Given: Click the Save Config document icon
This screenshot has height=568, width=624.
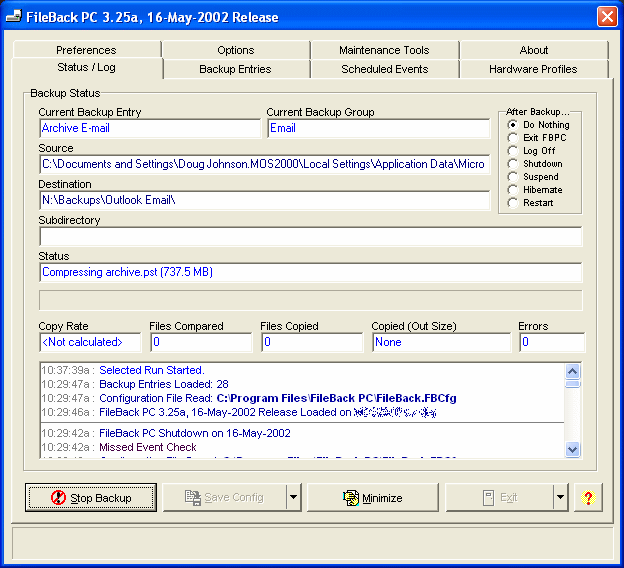Looking at the screenshot, I should click(x=193, y=498).
